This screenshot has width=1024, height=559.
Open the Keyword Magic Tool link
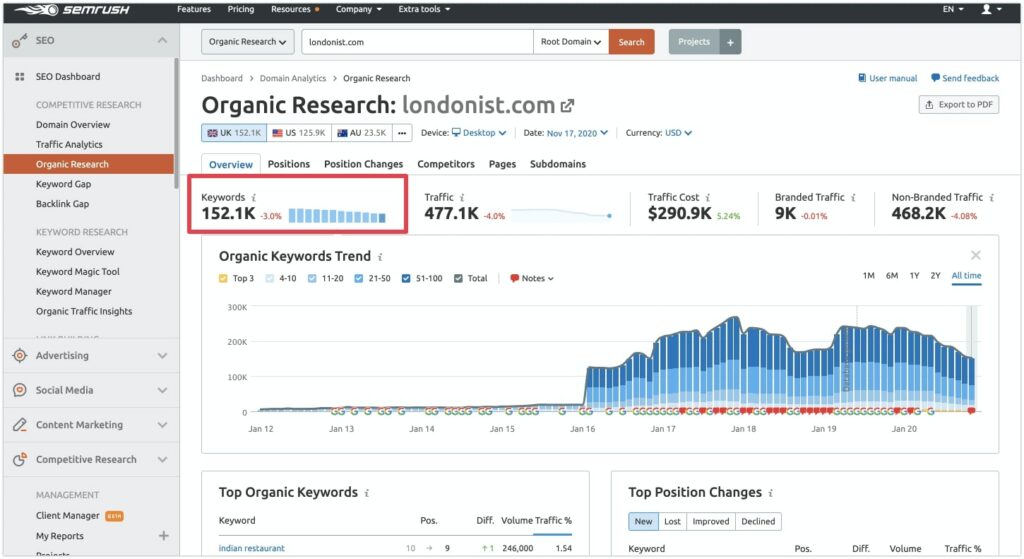tap(78, 272)
